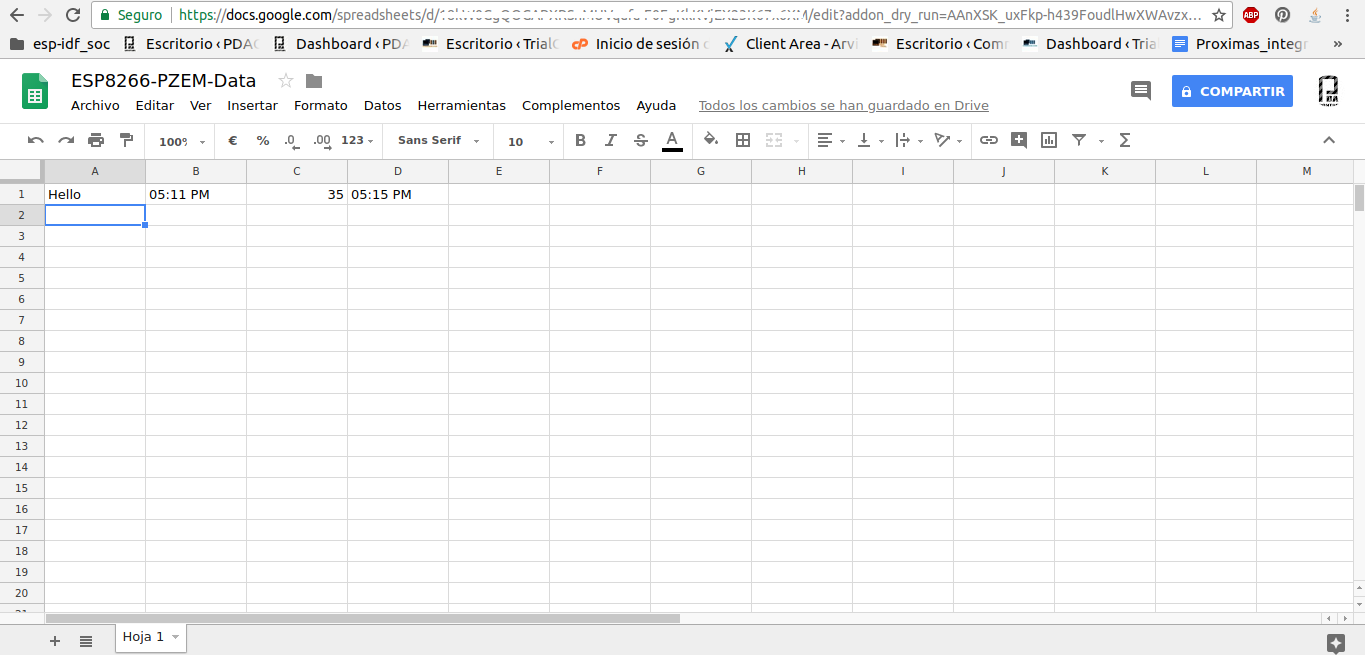The image size is (1365, 655).
Task: Select cell containing Hello
Action: pos(95,194)
